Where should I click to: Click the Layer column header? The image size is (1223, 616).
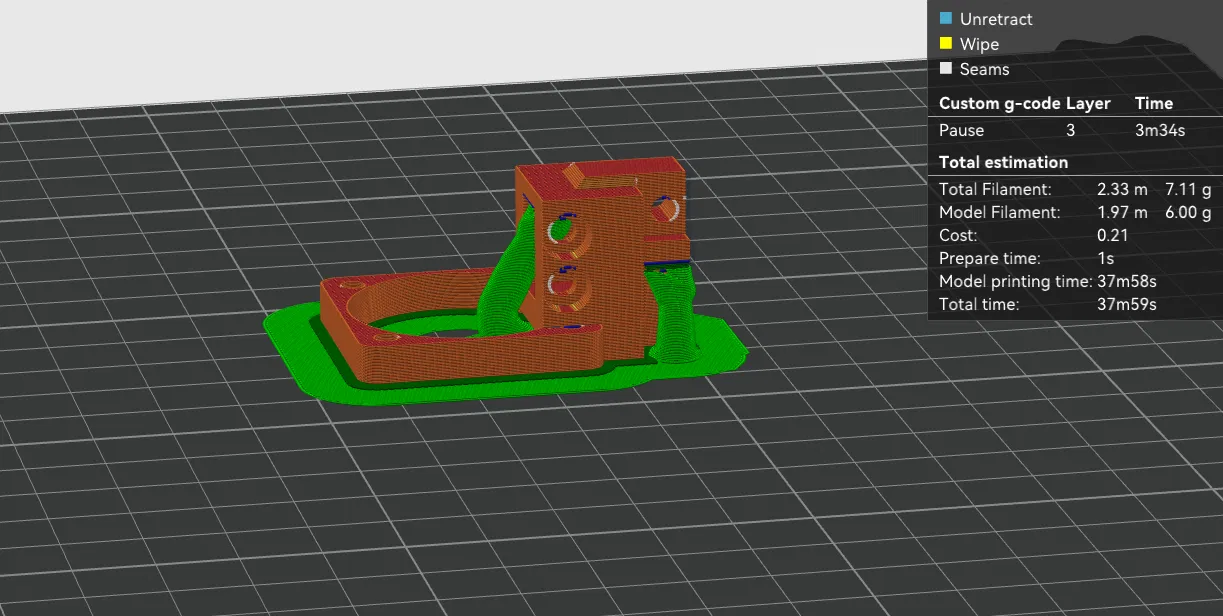(x=1089, y=103)
